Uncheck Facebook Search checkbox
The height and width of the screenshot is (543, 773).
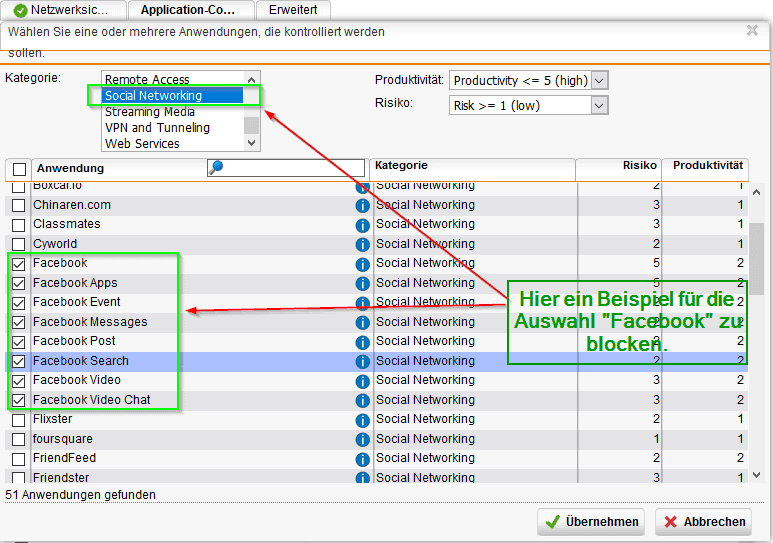pyautogui.click(x=18, y=361)
